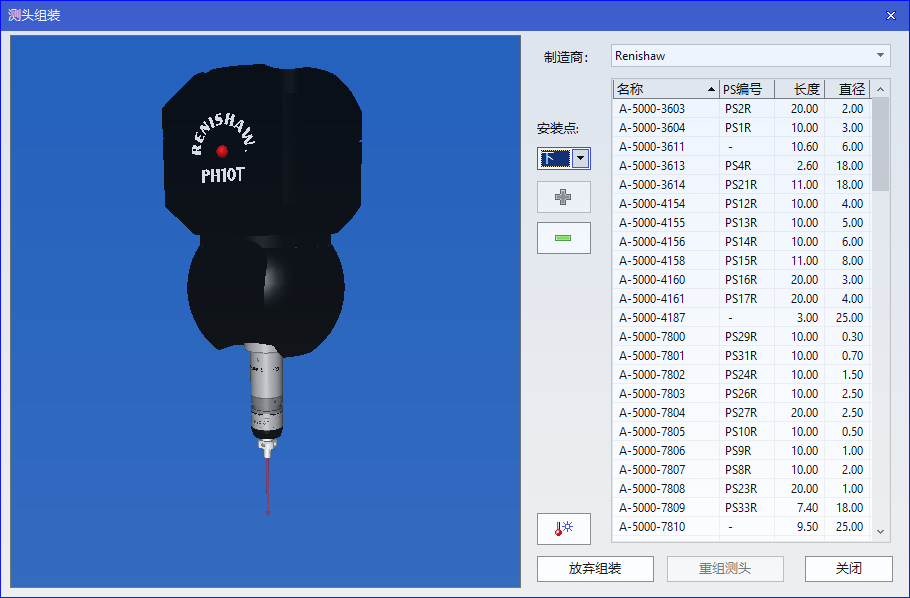Select row A-5000-3603
910x598 pixels.
point(742,109)
